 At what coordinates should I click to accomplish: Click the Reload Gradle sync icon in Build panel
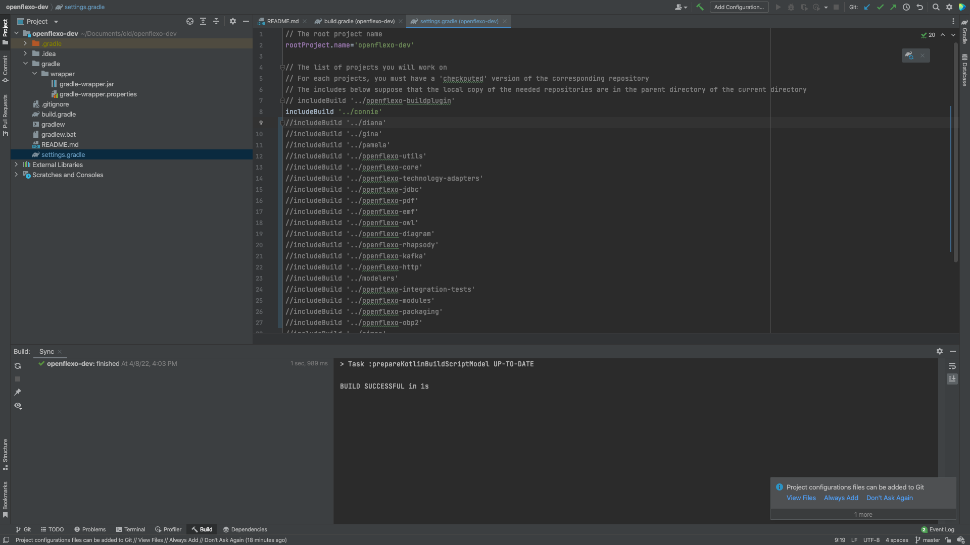point(18,366)
